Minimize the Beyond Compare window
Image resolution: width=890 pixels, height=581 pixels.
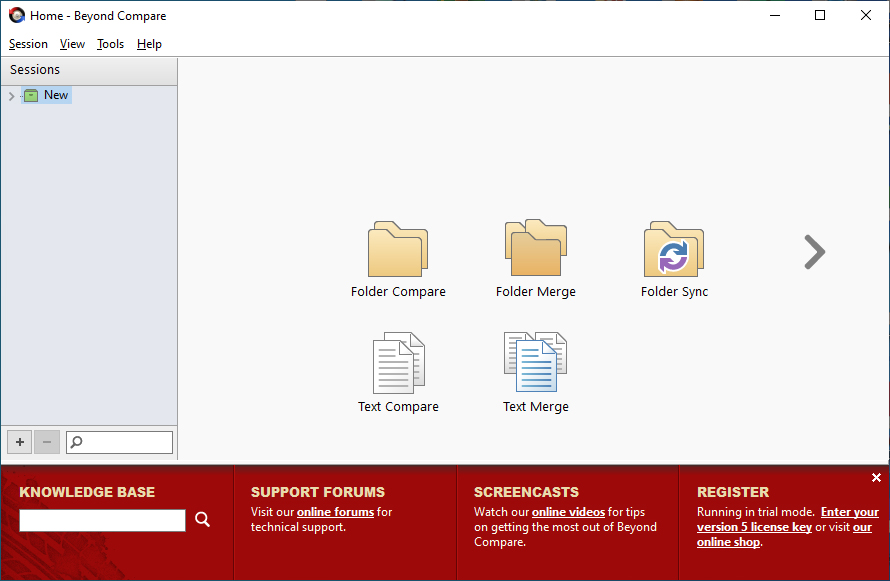[775, 15]
